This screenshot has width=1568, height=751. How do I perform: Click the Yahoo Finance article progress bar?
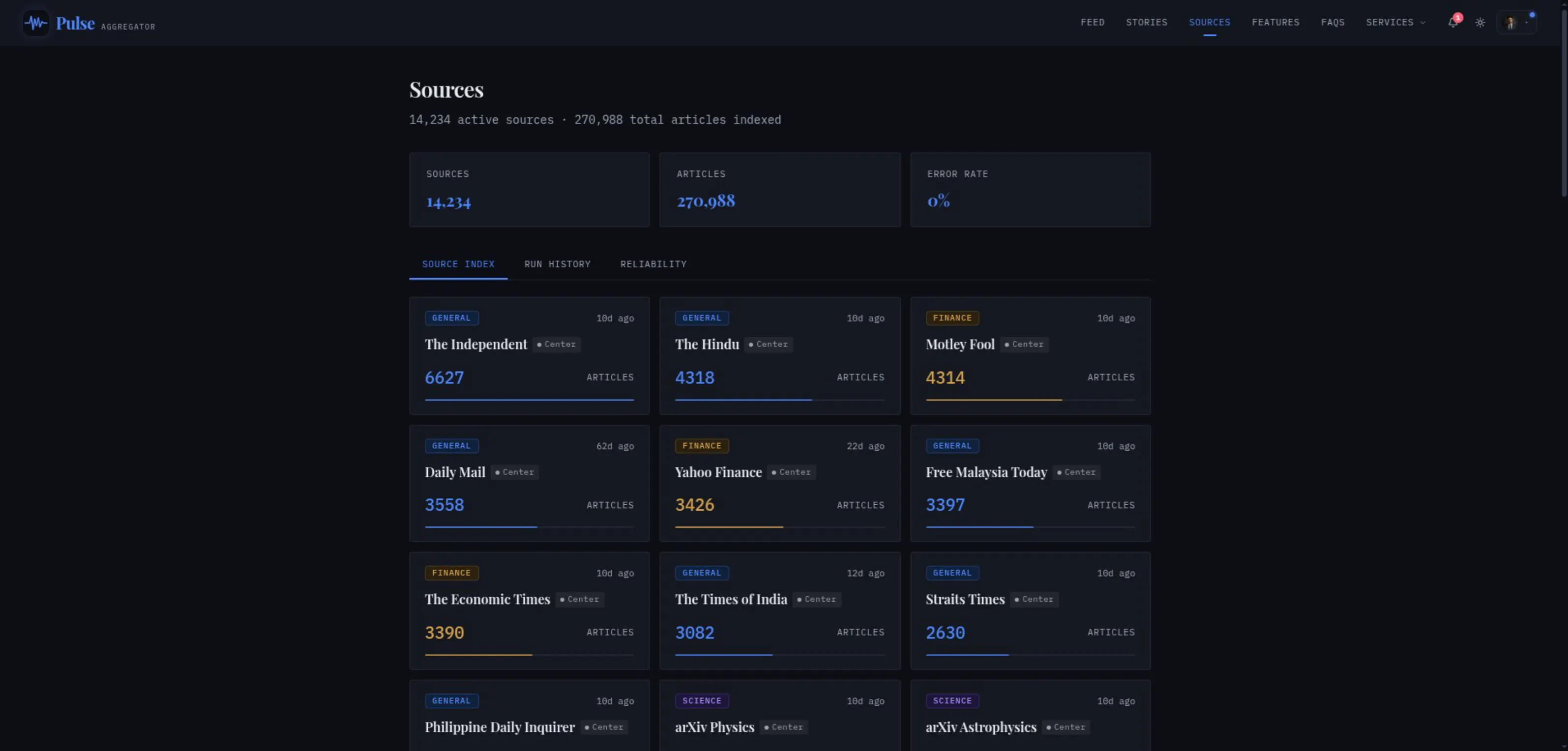779,527
